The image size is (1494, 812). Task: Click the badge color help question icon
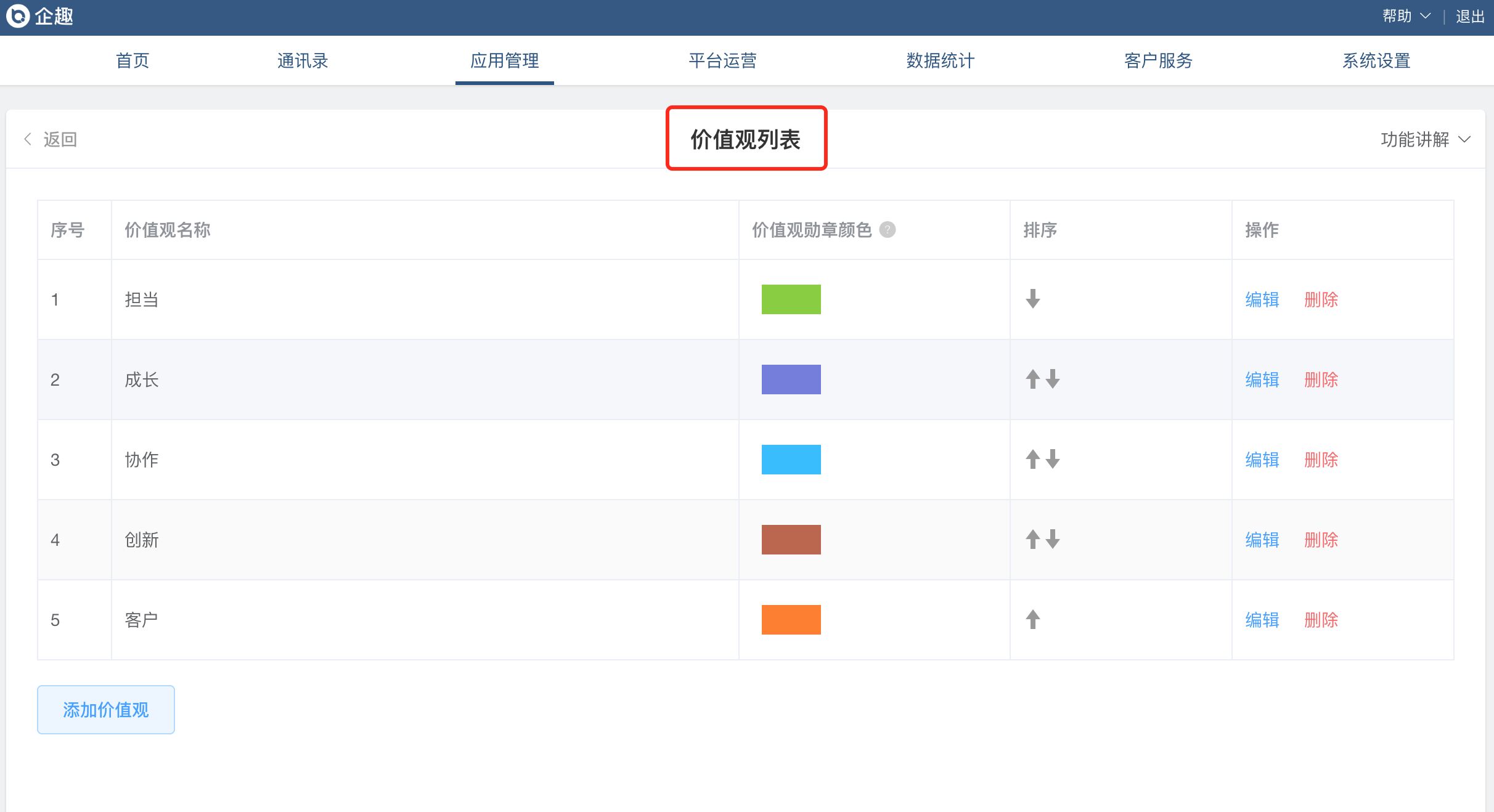coord(887,230)
